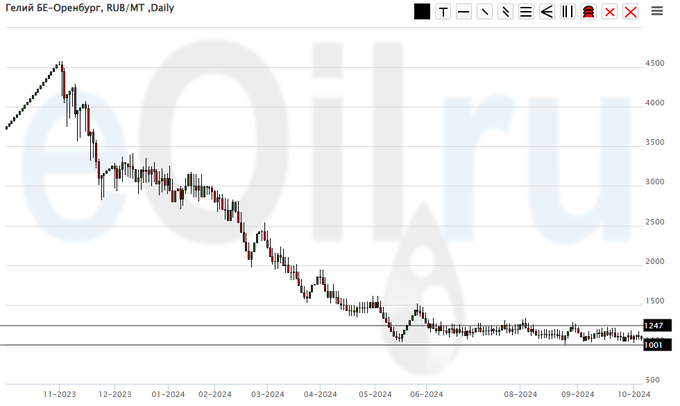Click the 1001 price level label
The width and height of the screenshot is (680, 406).
(x=654, y=345)
